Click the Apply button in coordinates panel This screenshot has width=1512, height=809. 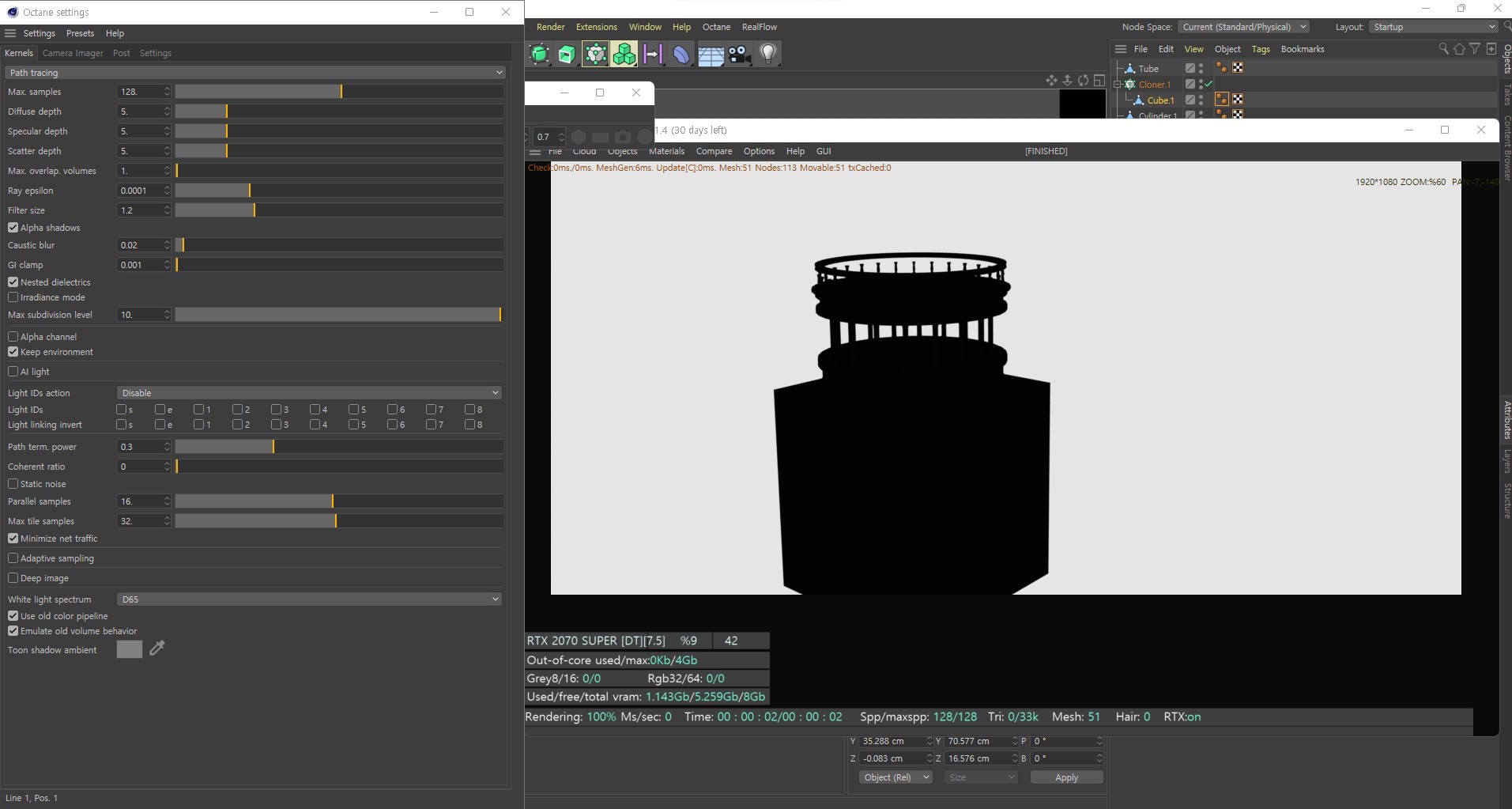pyautogui.click(x=1066, y=777)
